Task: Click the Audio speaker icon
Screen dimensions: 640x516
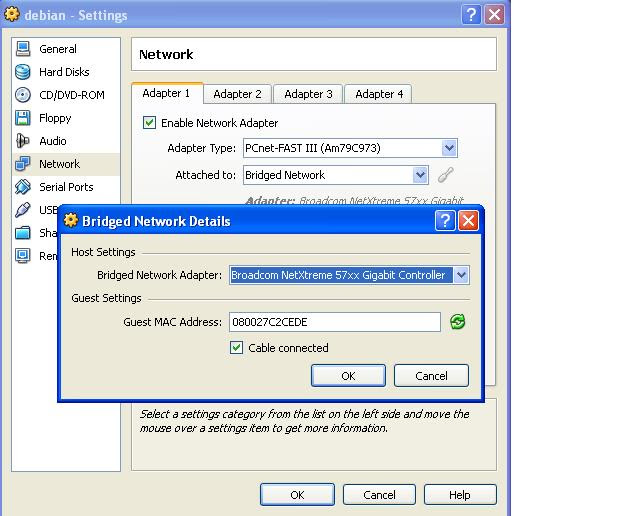Action: 23,141
